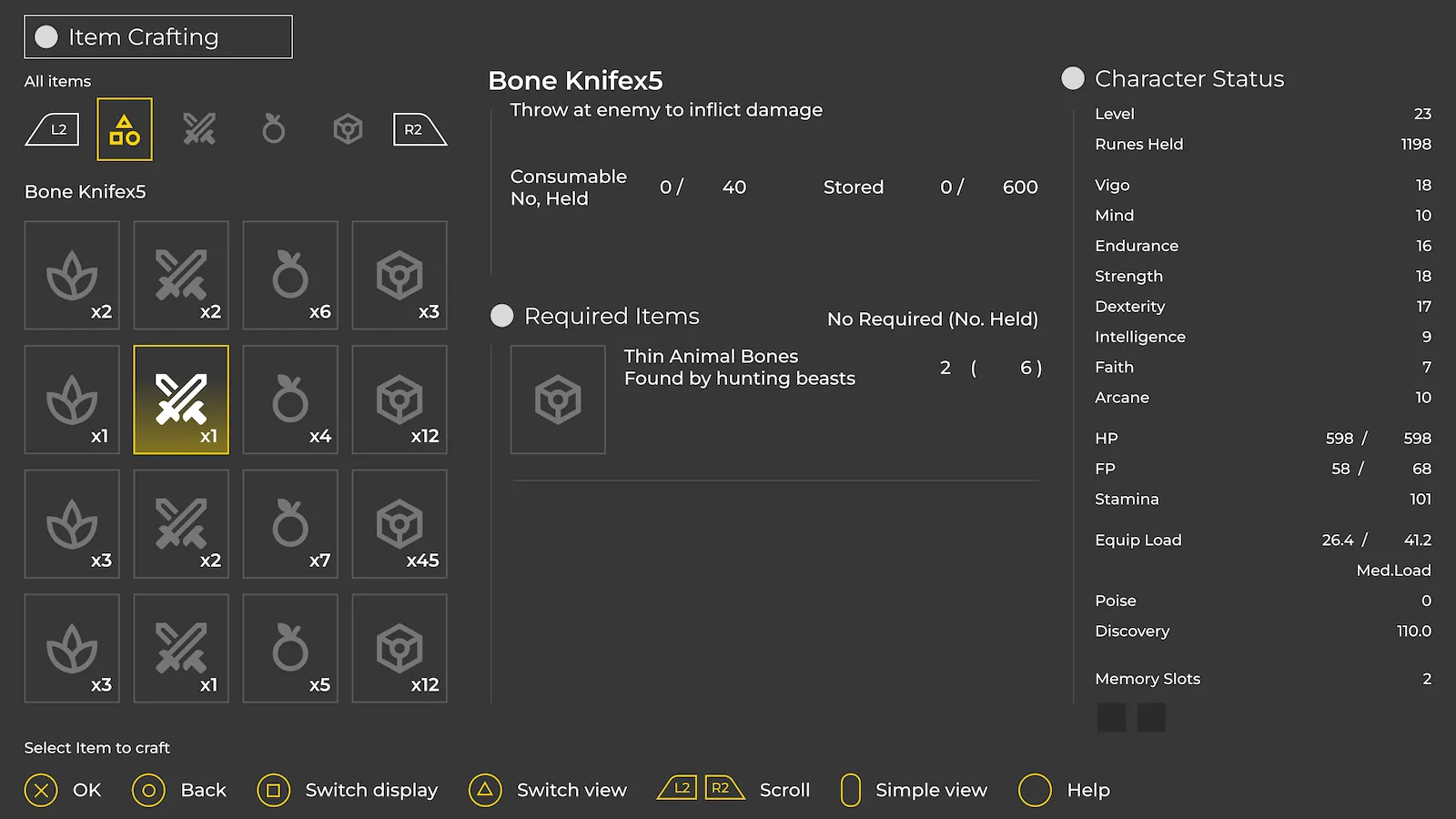
Task: Click the Item Crafting title box
Action: 158,36
